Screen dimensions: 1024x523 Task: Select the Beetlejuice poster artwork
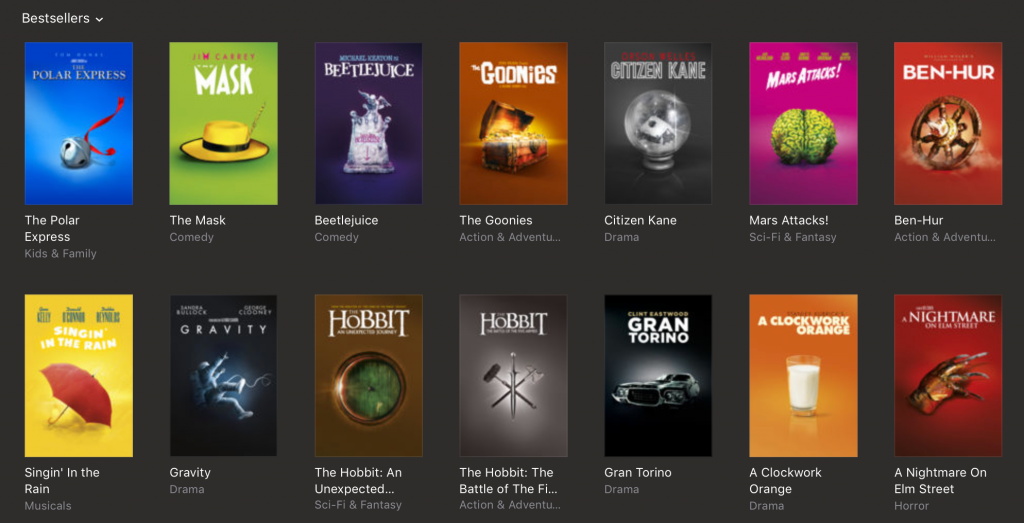click(x=368, y=123)
